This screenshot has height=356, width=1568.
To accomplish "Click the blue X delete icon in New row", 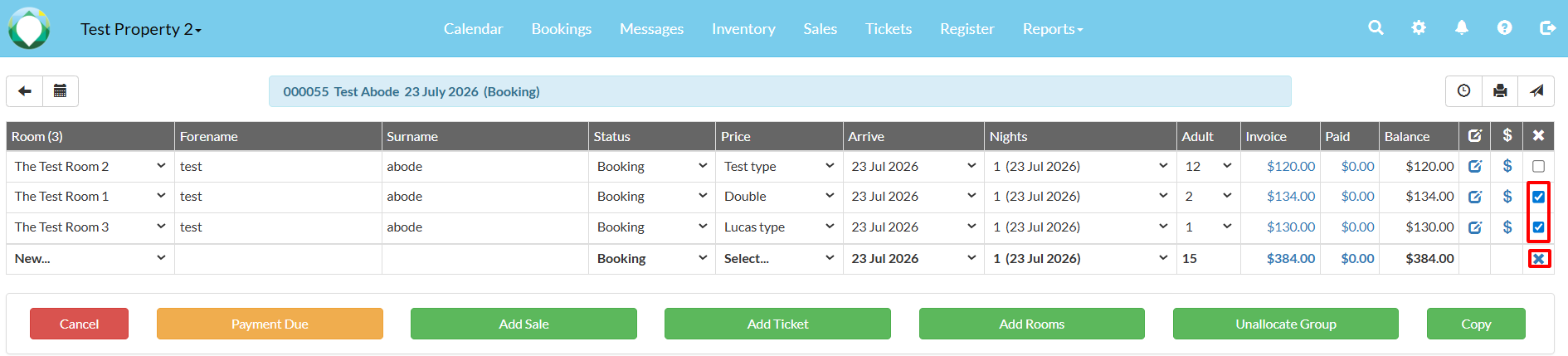I will (1538, 259).
